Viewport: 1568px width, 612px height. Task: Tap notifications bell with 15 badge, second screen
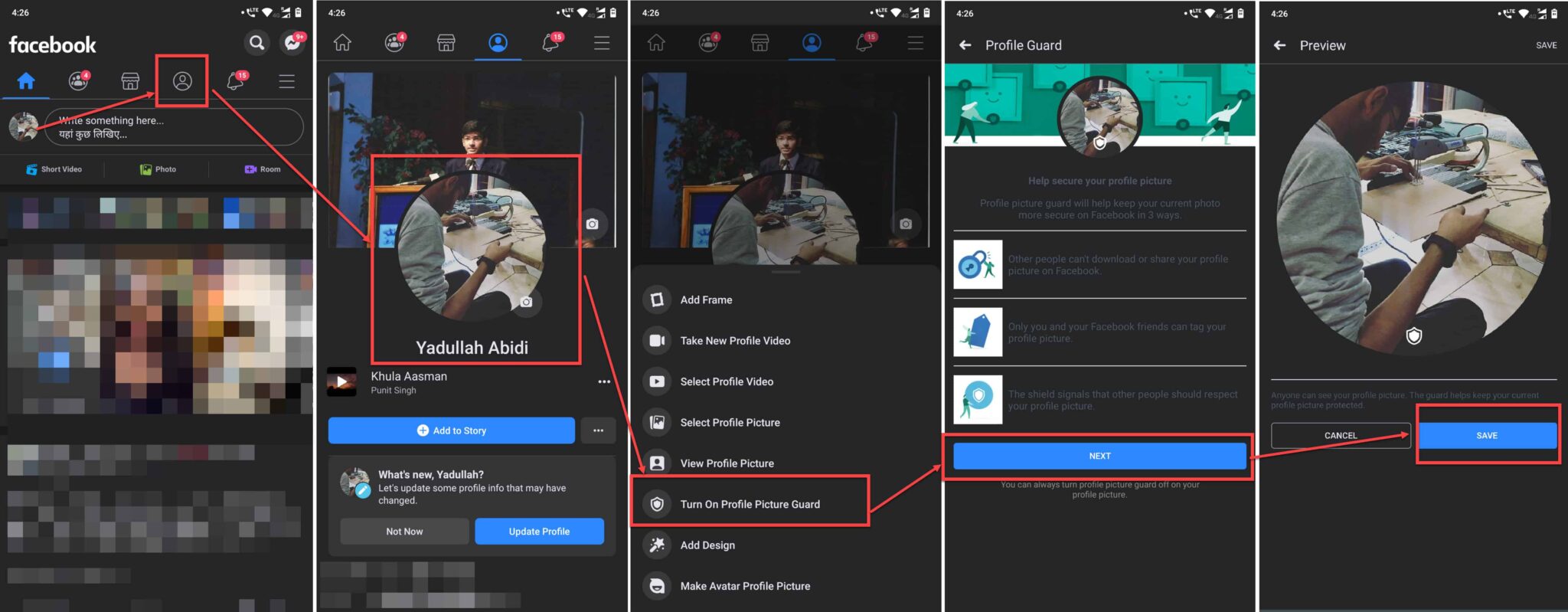pos(551,42)
